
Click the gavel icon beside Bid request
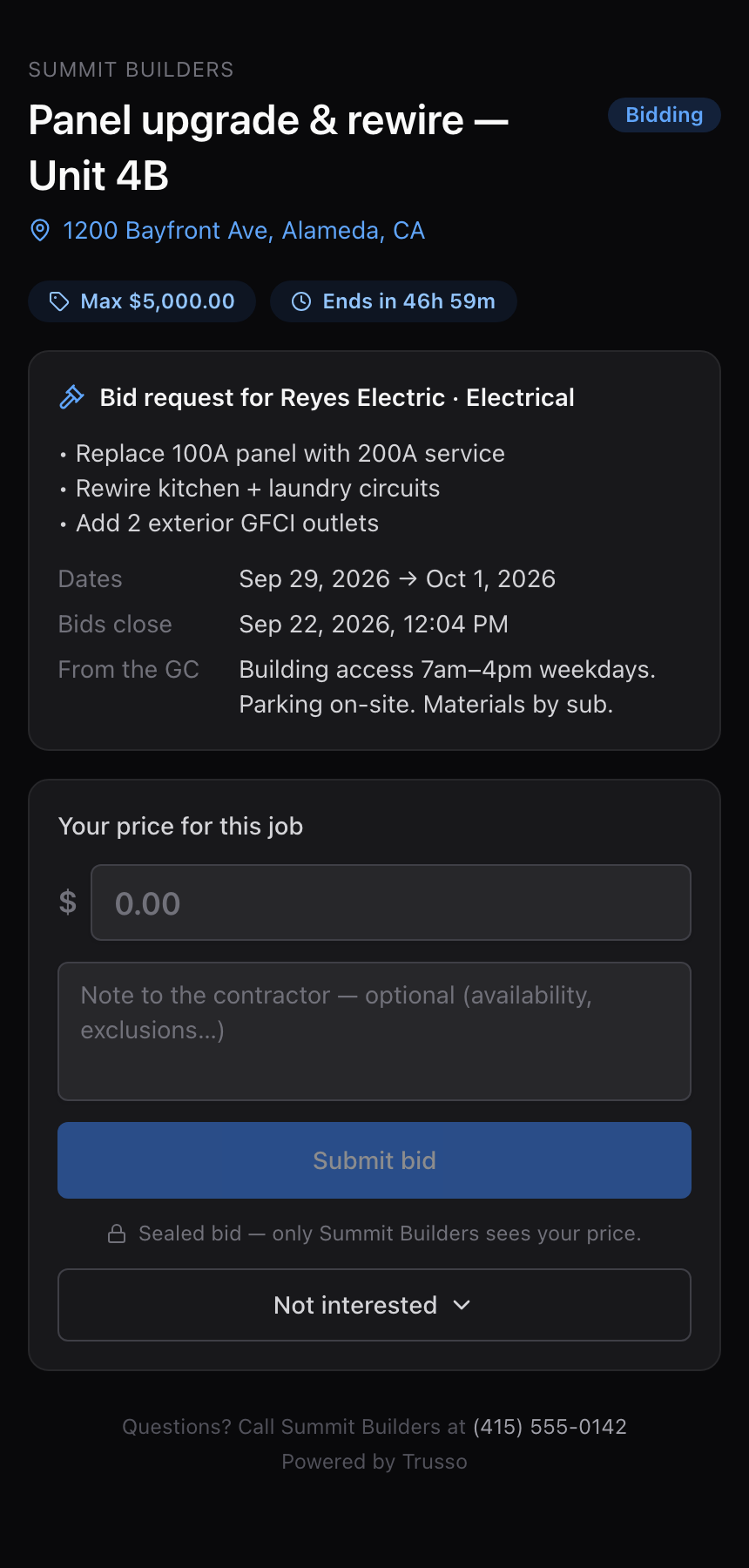(x=71, y=397)
